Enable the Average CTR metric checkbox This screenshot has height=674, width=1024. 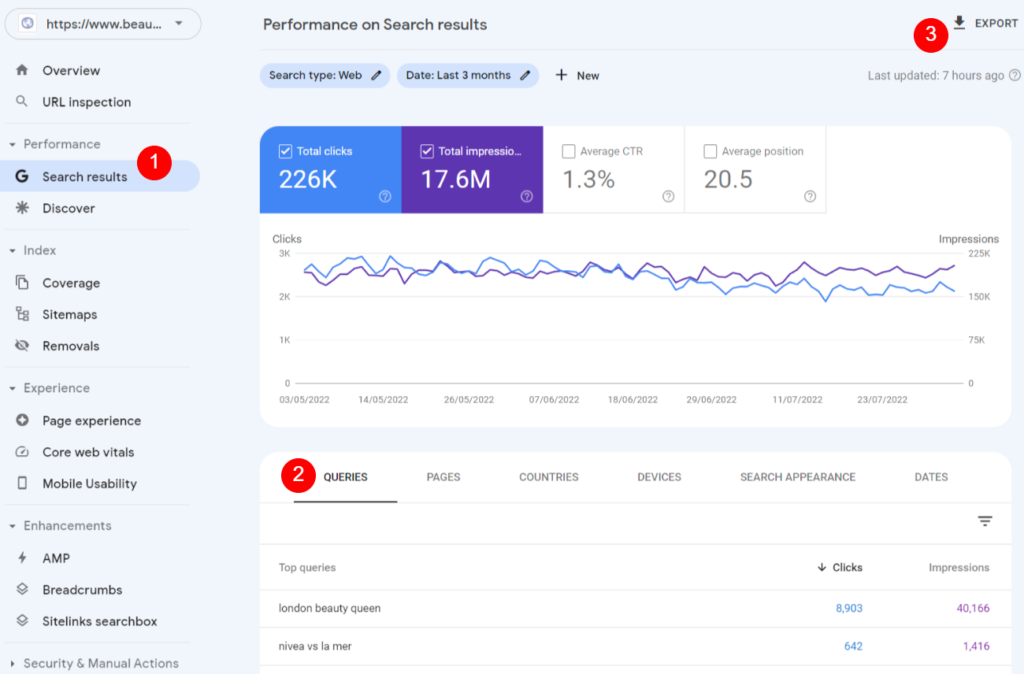pos(569,151)
